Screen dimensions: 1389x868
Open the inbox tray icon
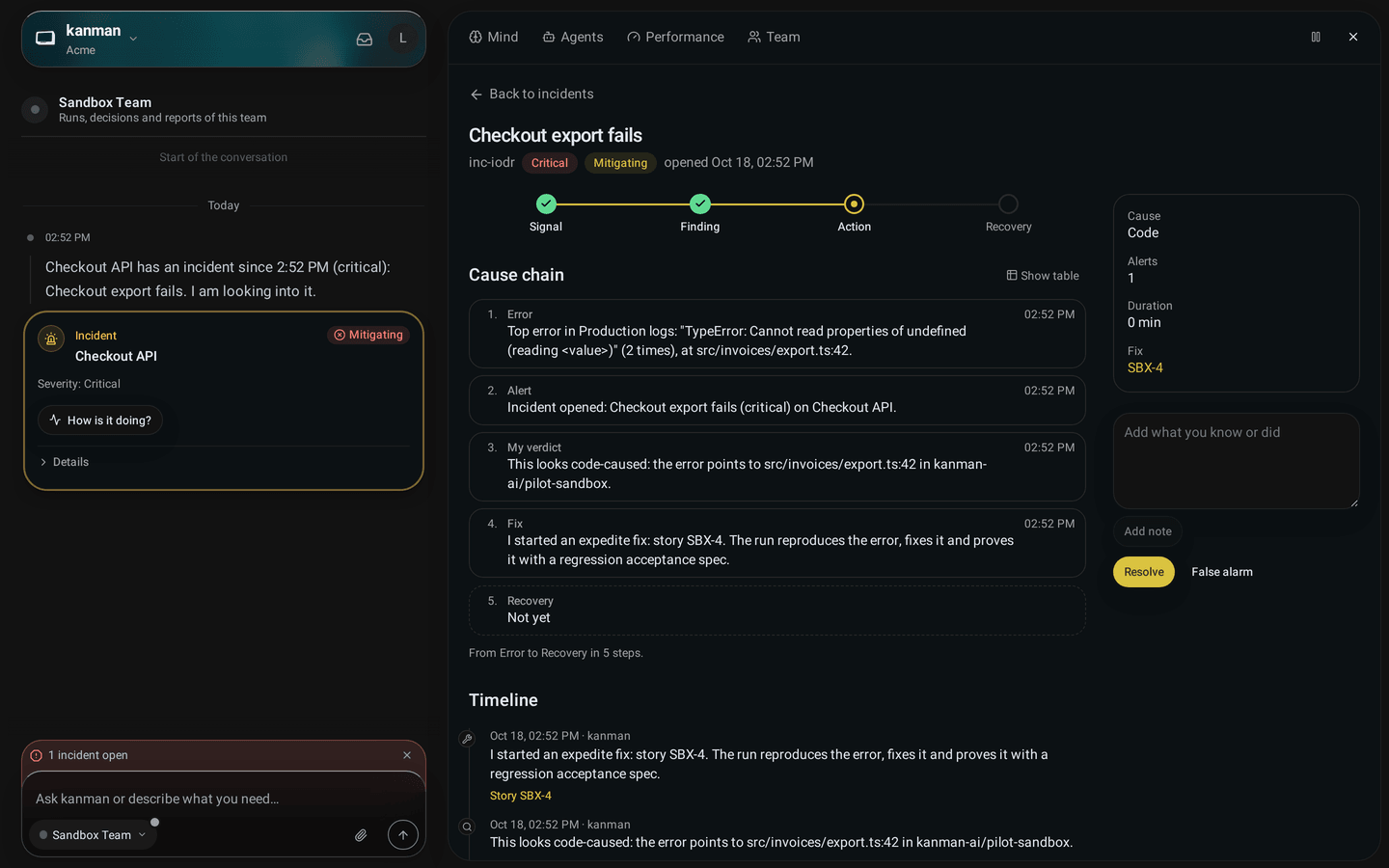(365, 40)
